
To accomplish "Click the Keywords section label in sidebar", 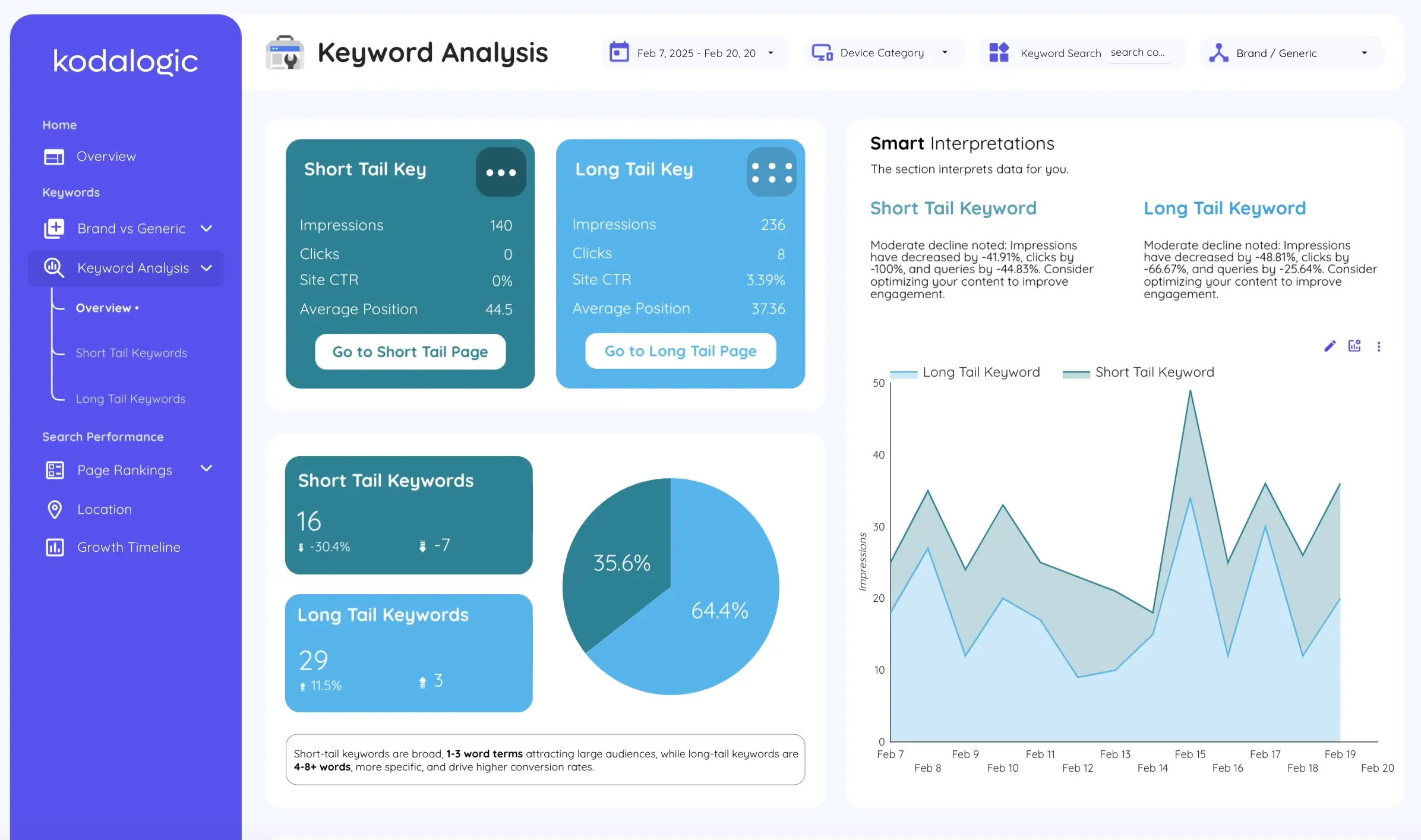I will tap(71, 192).
